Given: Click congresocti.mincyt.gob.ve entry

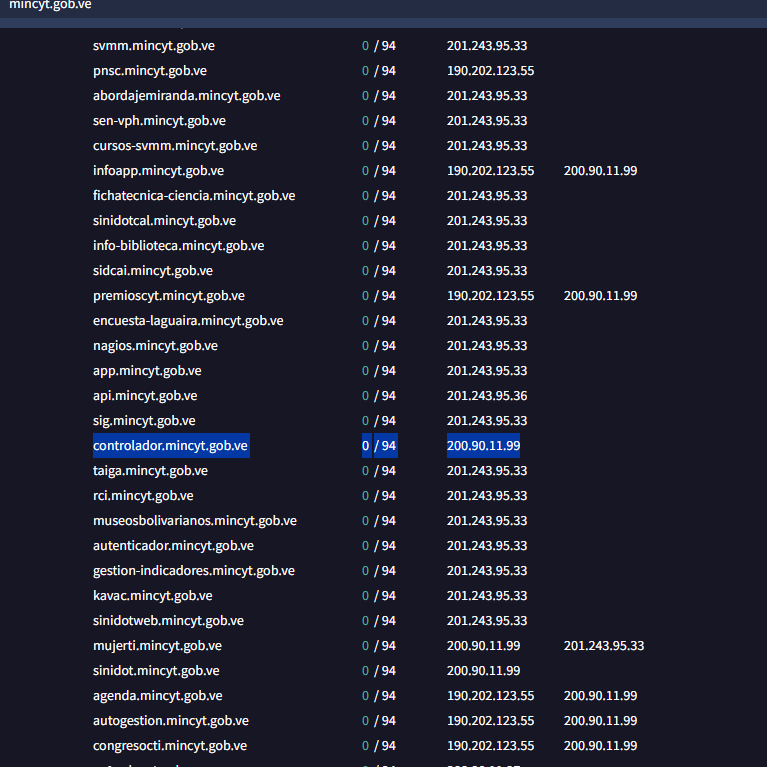Looking at the screenshot, I should click(170, 744).
